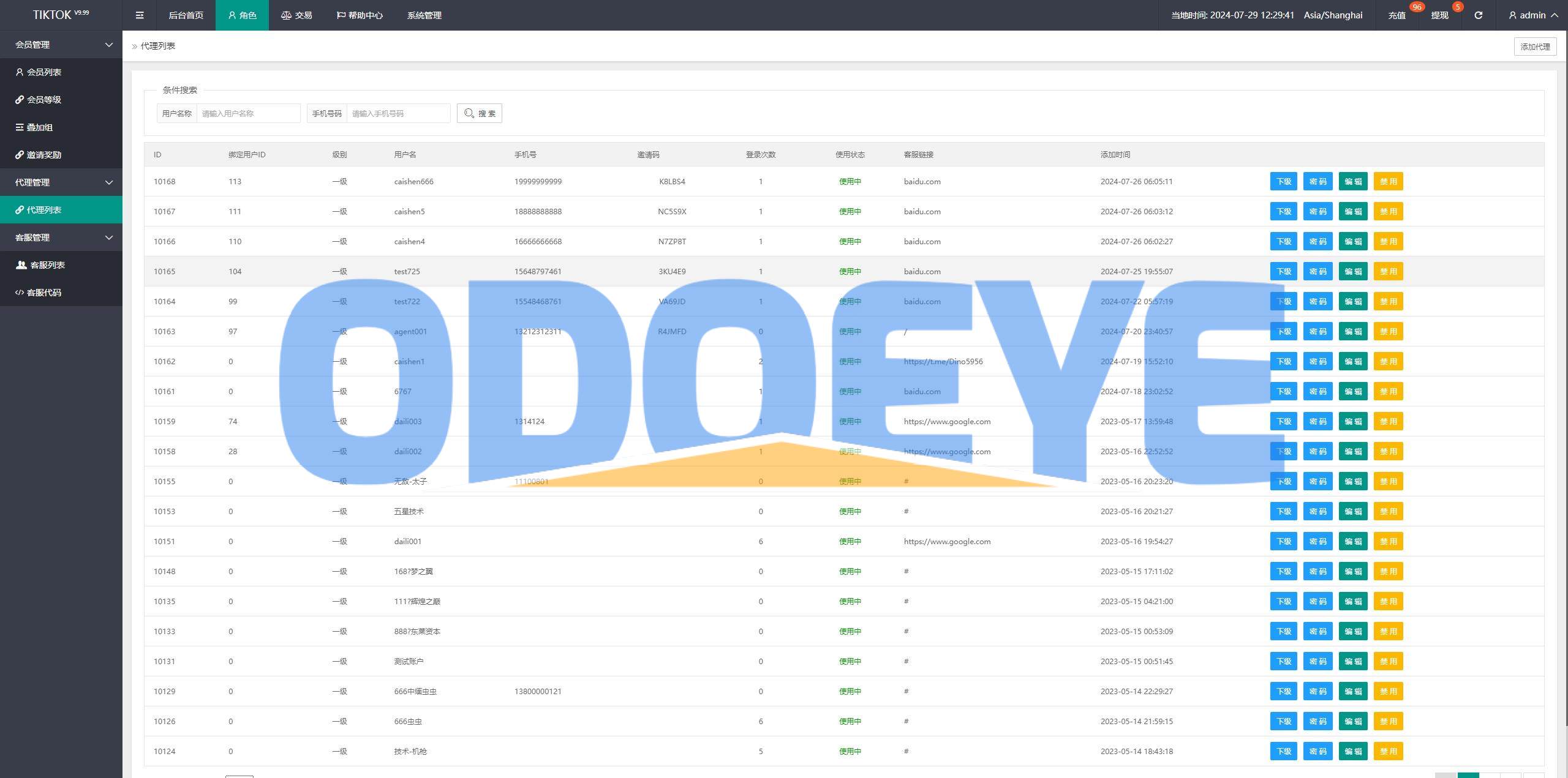
Task: Open 客服列表 in the sidebar
Action: pos(61,265)
